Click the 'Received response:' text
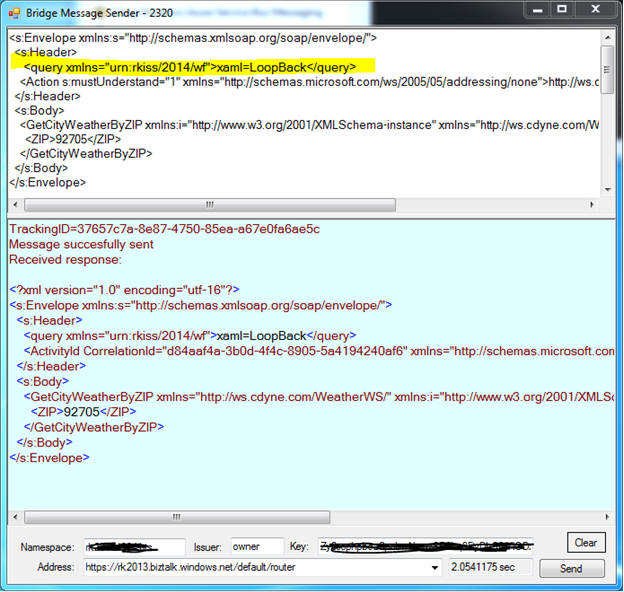This screenshot has width=624, height=592. (x=65, y=260)
